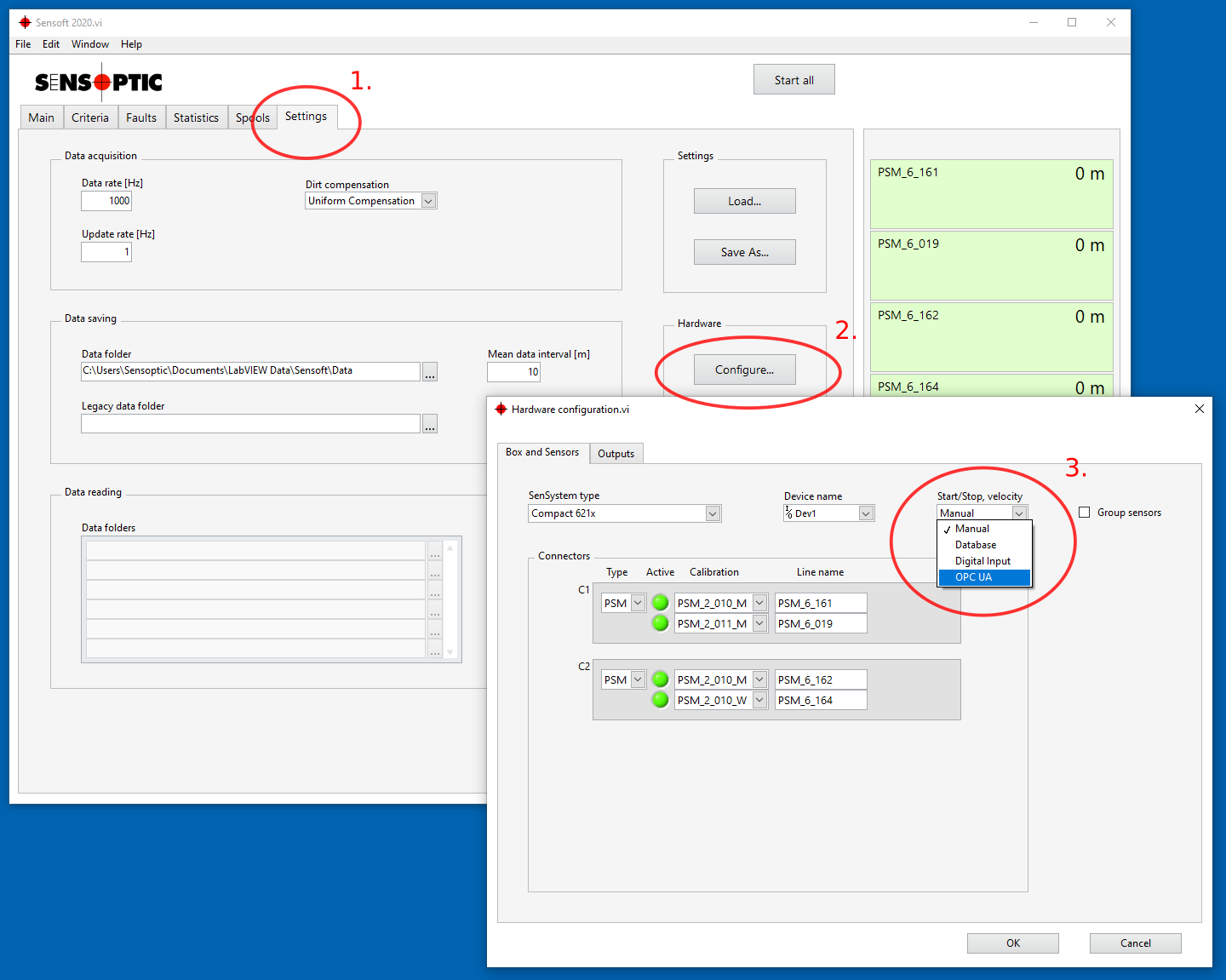This screenshot has height=980, width=1226.
Task: Toggle Active indicator for line PSM_6_161
Action: click(x=660, y=603)
